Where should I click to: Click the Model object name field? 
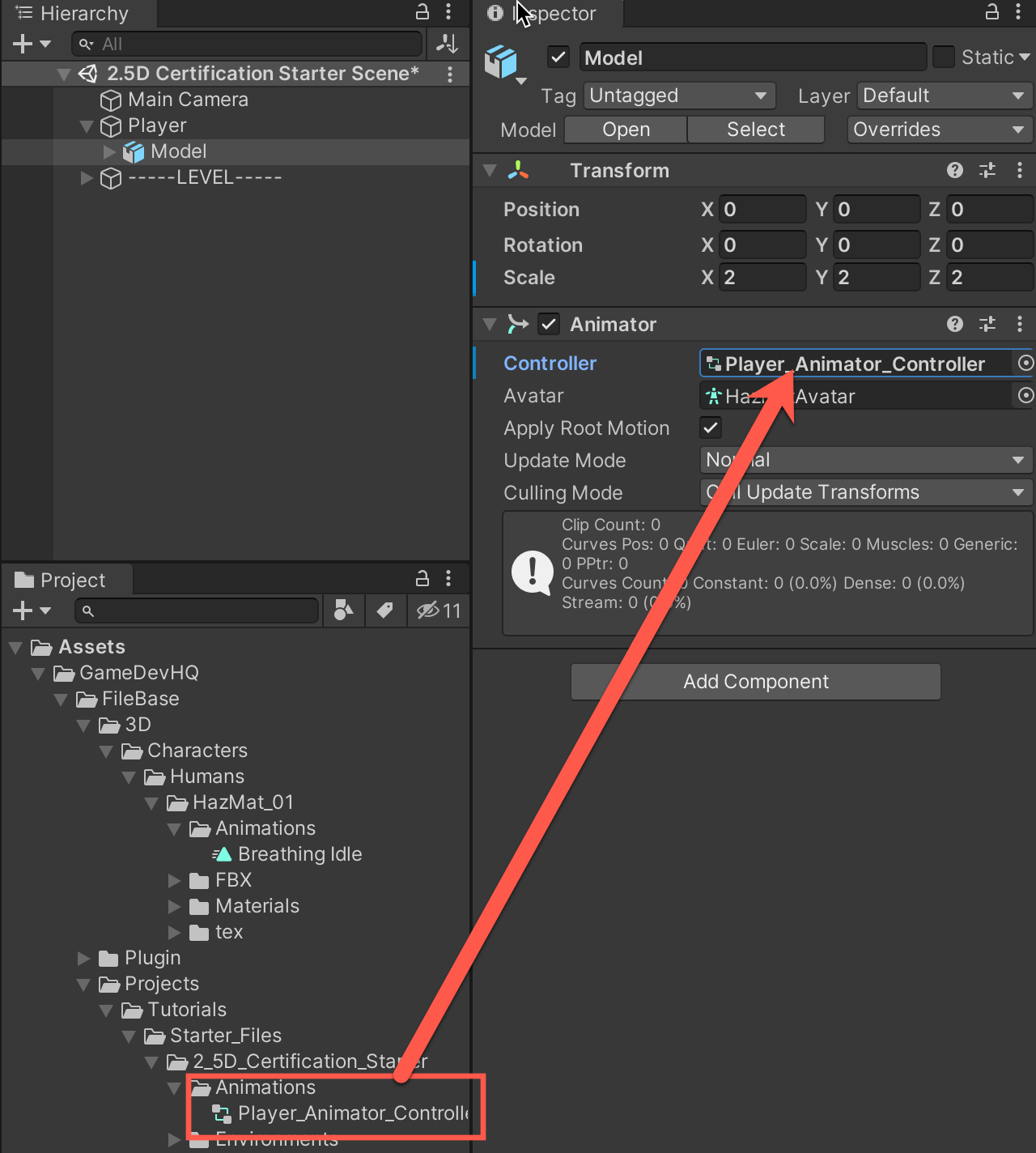753,57
